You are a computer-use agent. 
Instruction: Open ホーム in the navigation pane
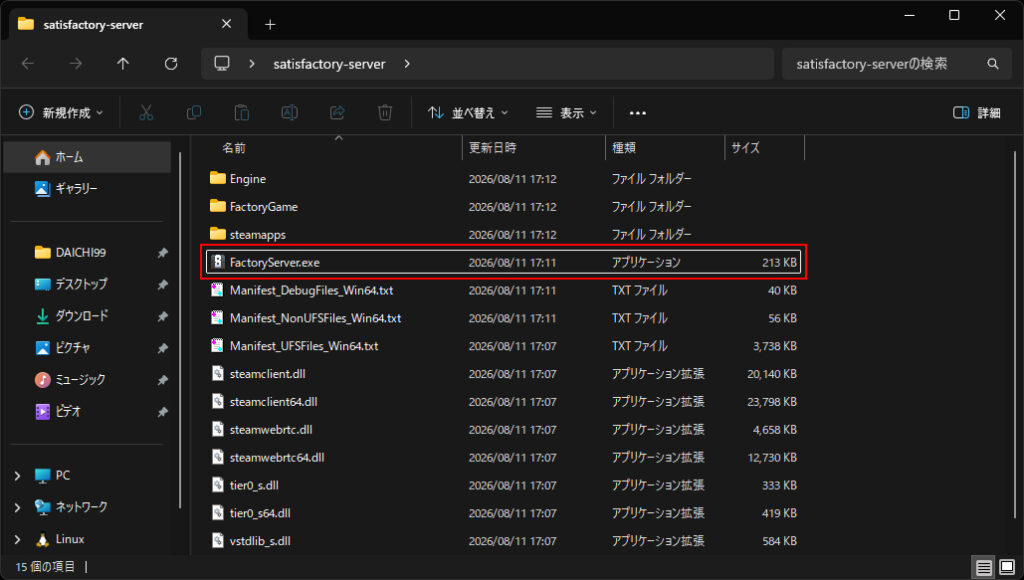point(88,157)
